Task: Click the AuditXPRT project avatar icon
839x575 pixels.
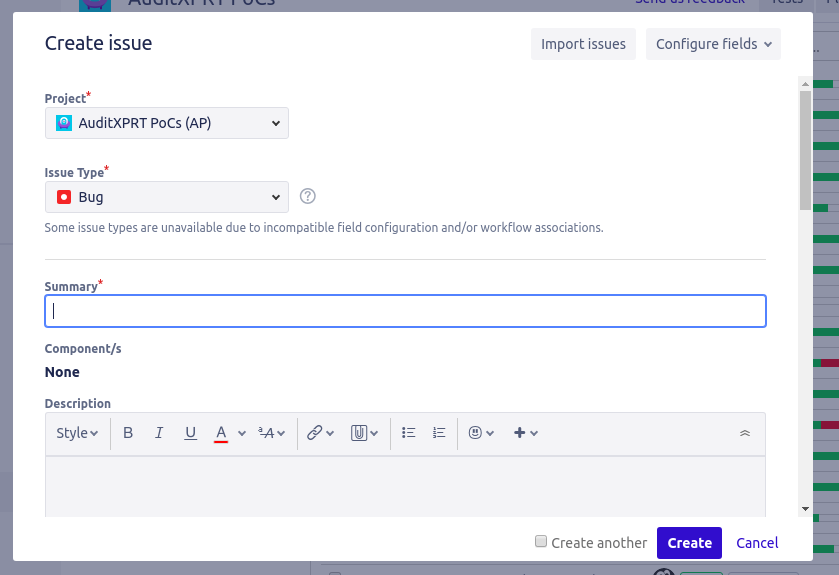Action: click(64, 123)
